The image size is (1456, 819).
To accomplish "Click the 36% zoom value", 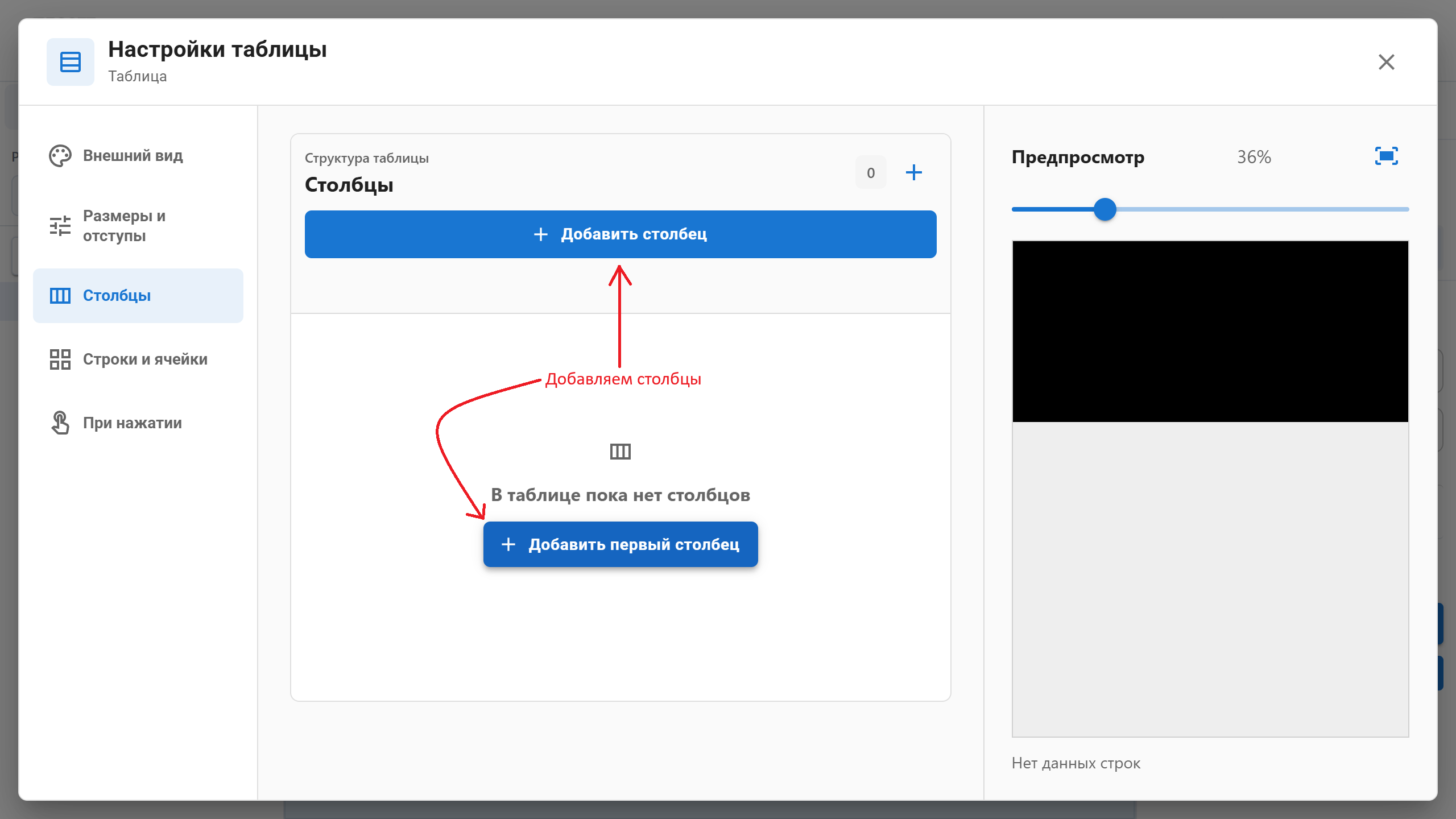I will click(1254, 157).
